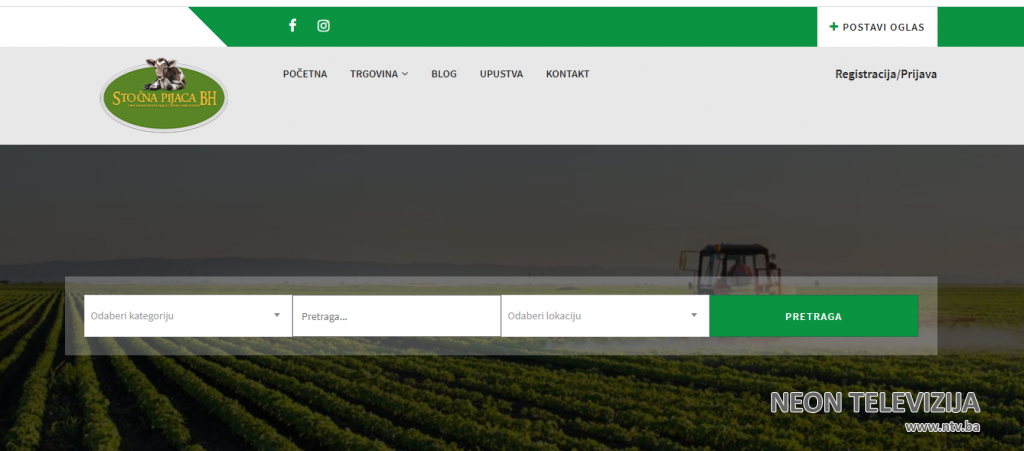1024x451 pixels.
Task: Open the Upustva page
Action: tap(501, 74)
